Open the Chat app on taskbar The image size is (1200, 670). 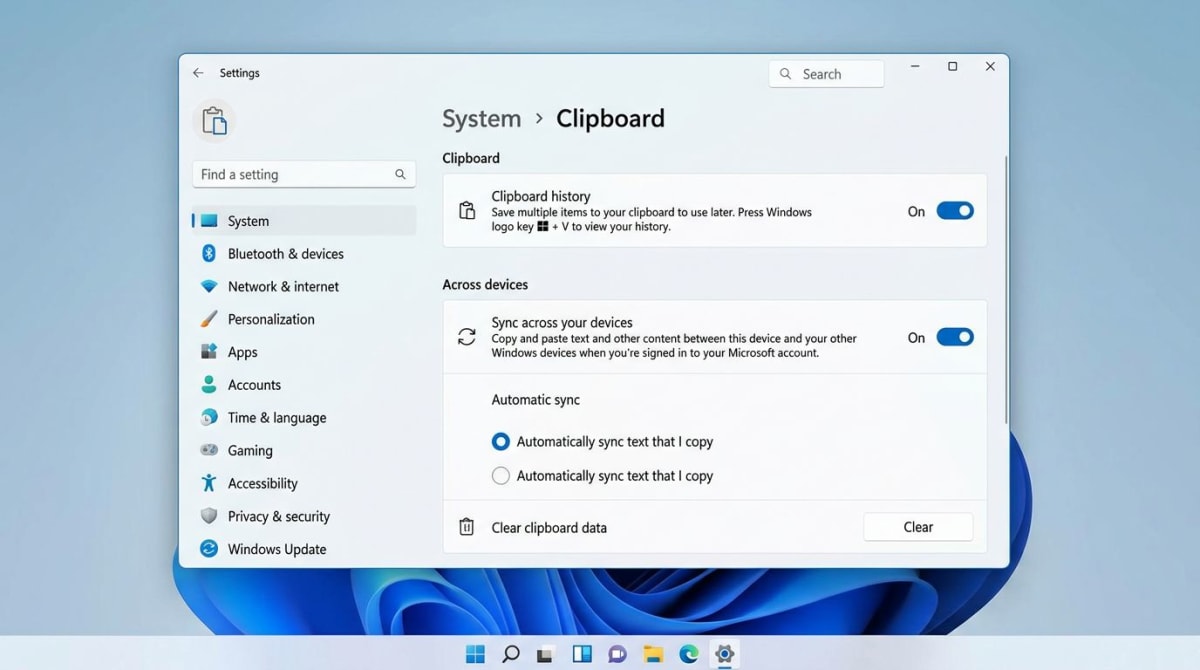coord(618,654)
